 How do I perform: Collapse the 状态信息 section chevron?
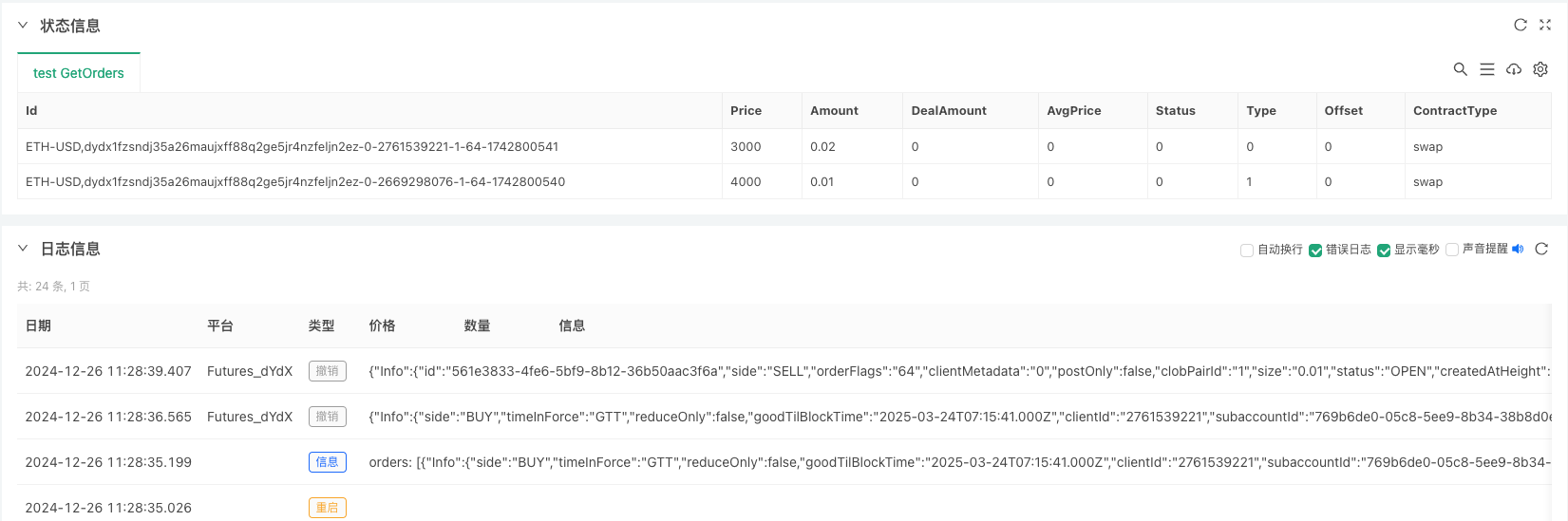coord(23,26)
